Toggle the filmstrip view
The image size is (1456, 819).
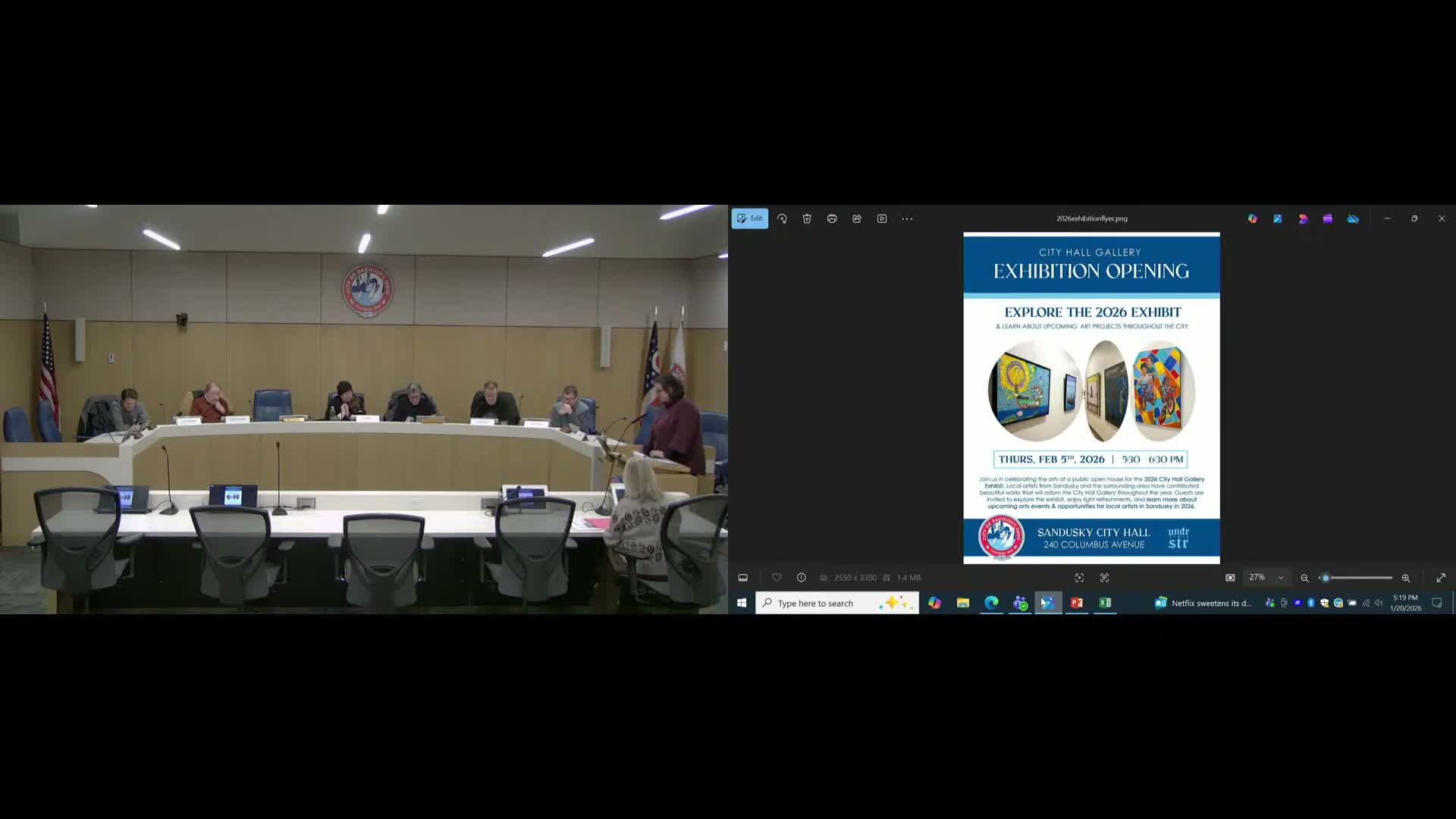tap(743, 578)
